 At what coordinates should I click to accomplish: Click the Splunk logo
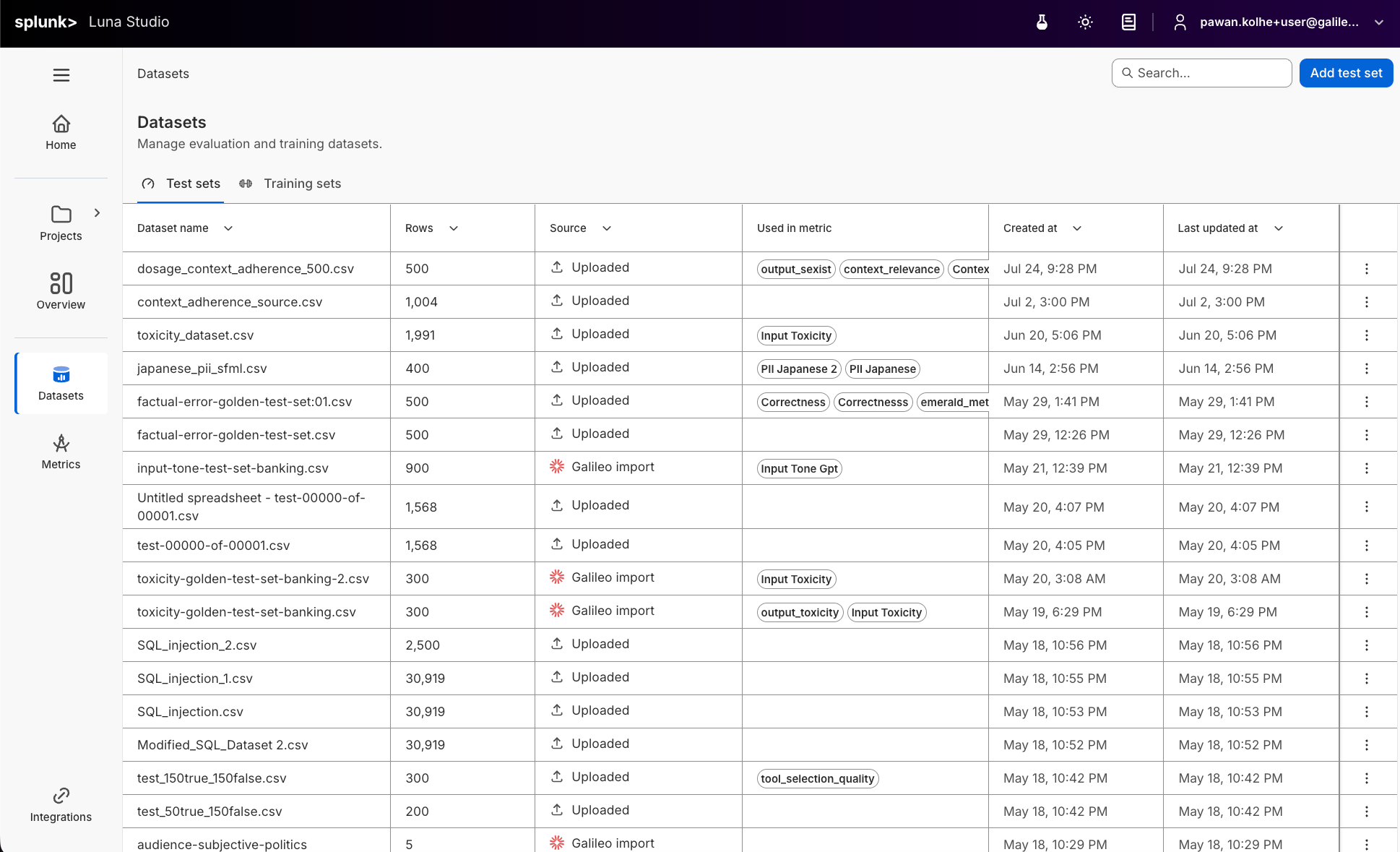pos(46,22)
